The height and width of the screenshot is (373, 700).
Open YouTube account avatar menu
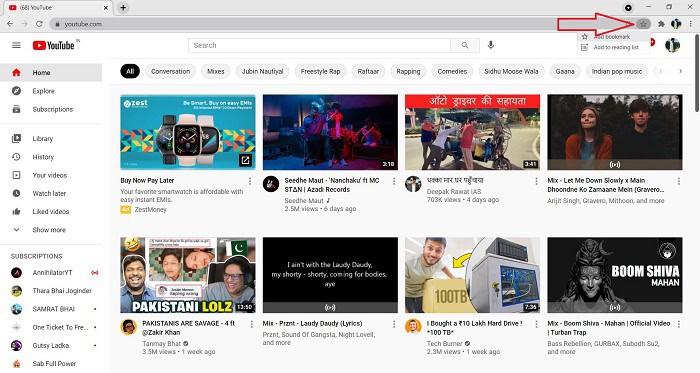tap(672, 45)
